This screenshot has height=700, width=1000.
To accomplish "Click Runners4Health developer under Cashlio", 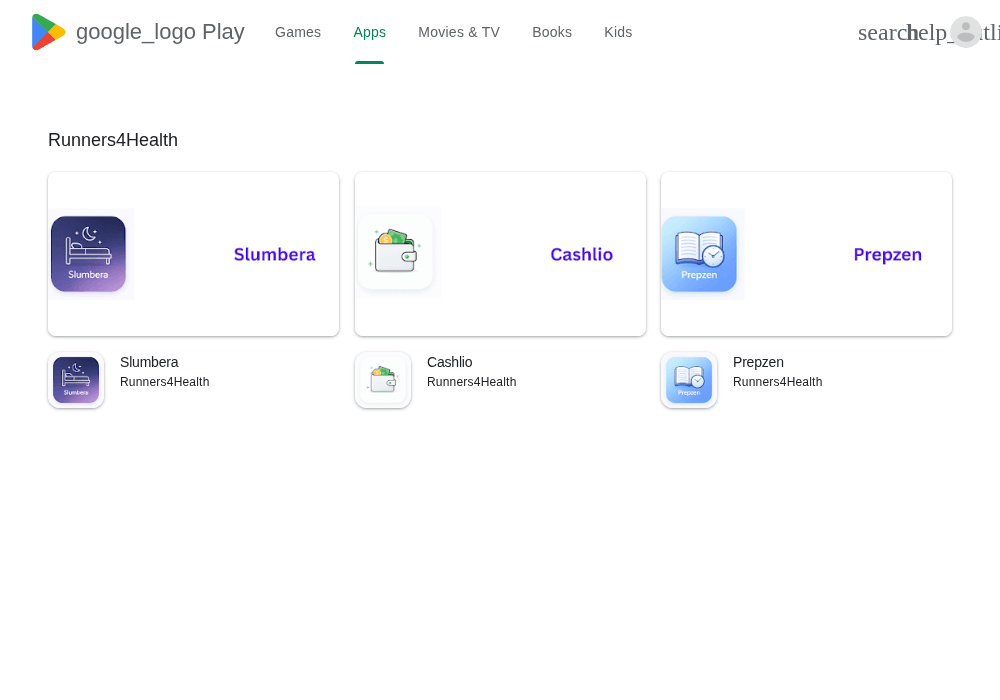I will 471,382.
